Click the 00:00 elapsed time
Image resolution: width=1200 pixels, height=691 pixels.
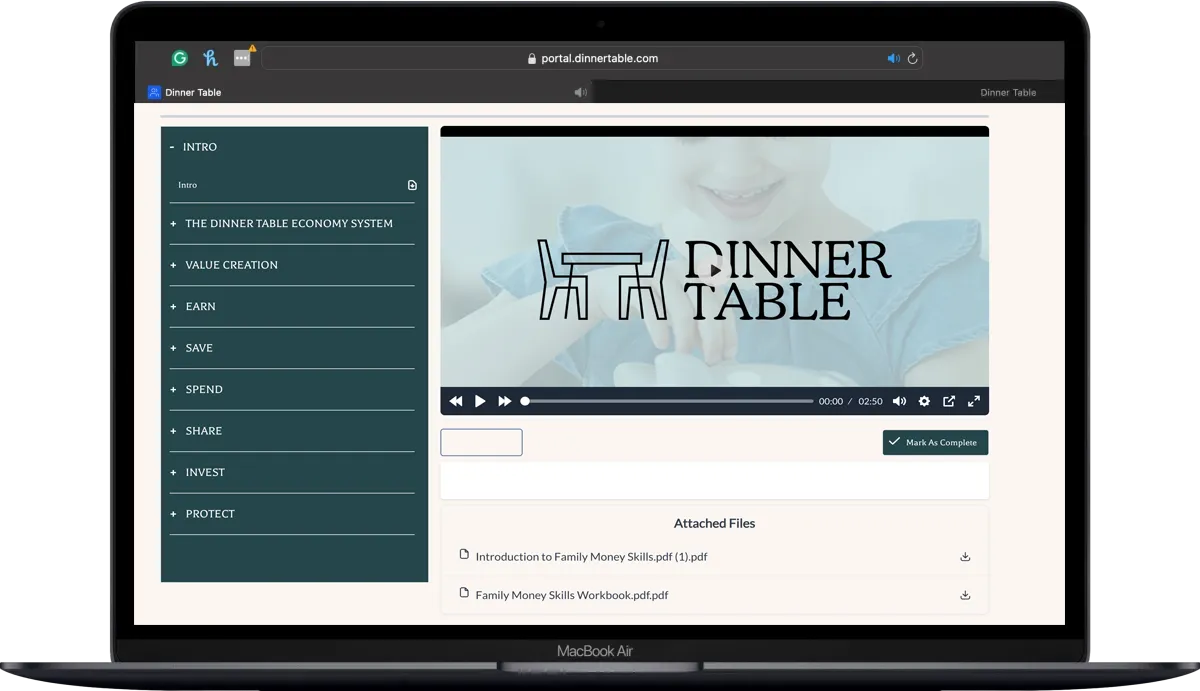pos(831,402)
